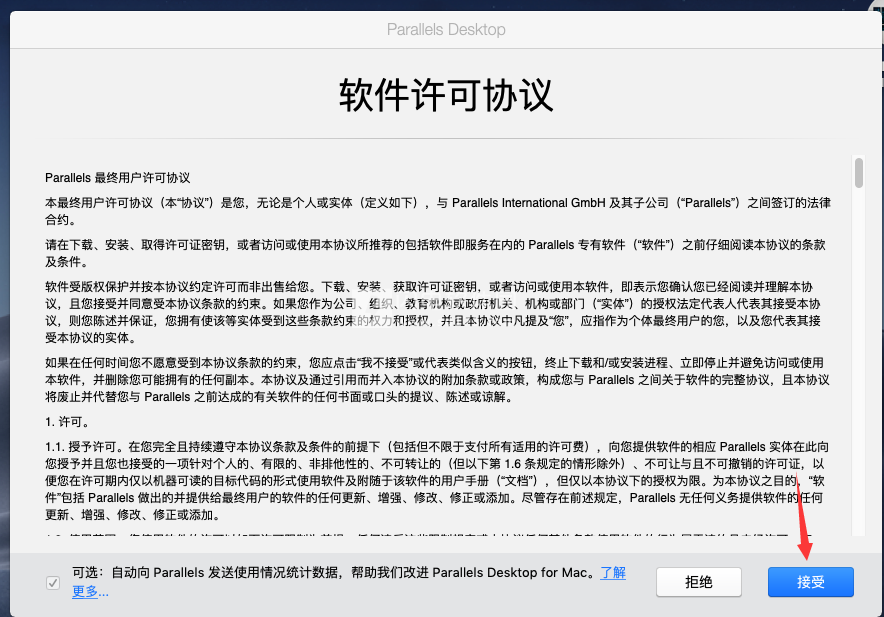This screenshot has height=617, width=884.
Task: Open the 了解更多... link
Action: pos(613,573)
